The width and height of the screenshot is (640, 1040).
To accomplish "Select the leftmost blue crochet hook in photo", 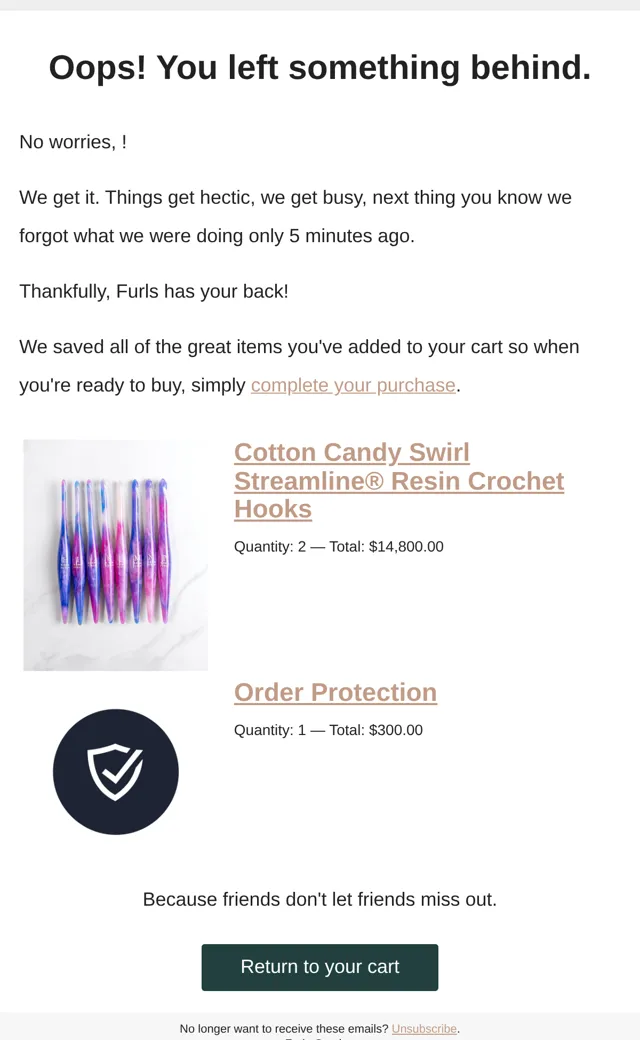I will [x=64, y=552].
